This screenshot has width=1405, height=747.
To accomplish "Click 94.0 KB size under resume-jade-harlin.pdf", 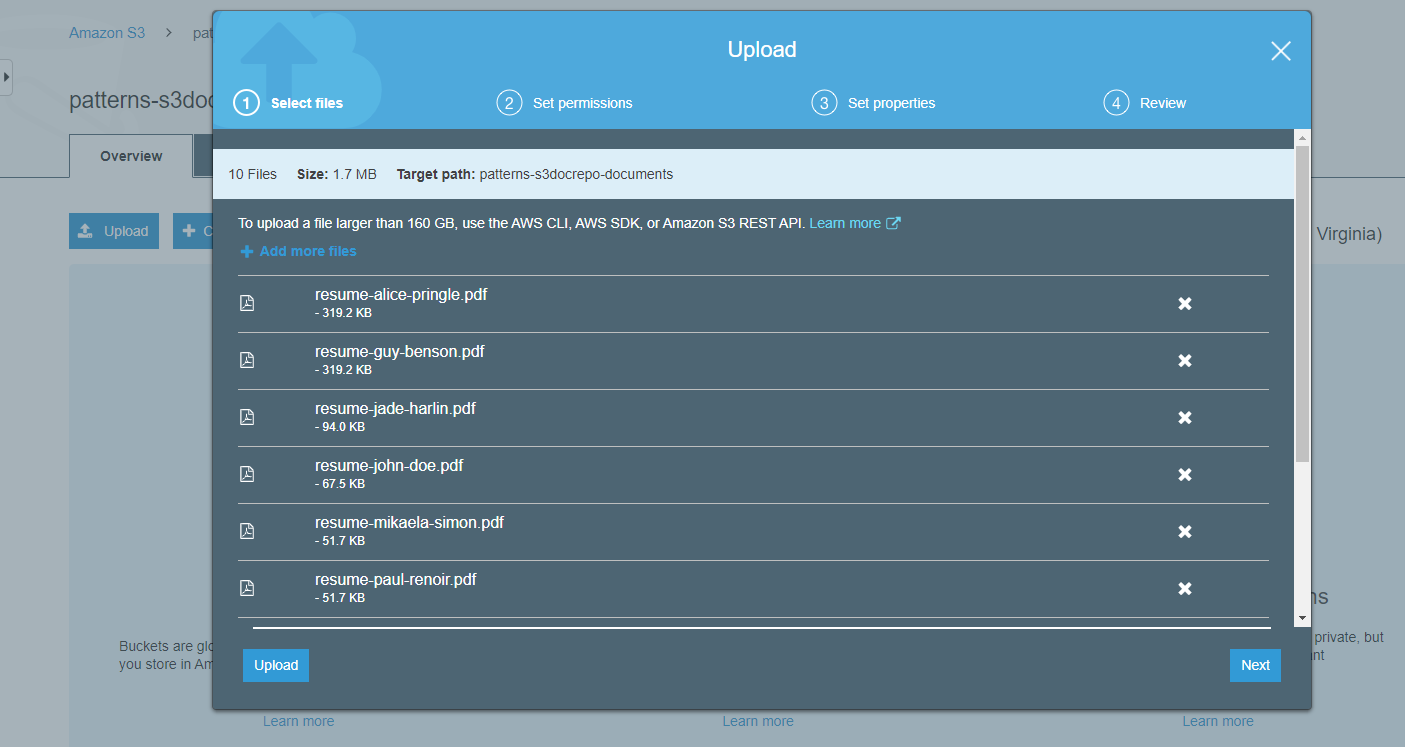I will tap(340, 427).
